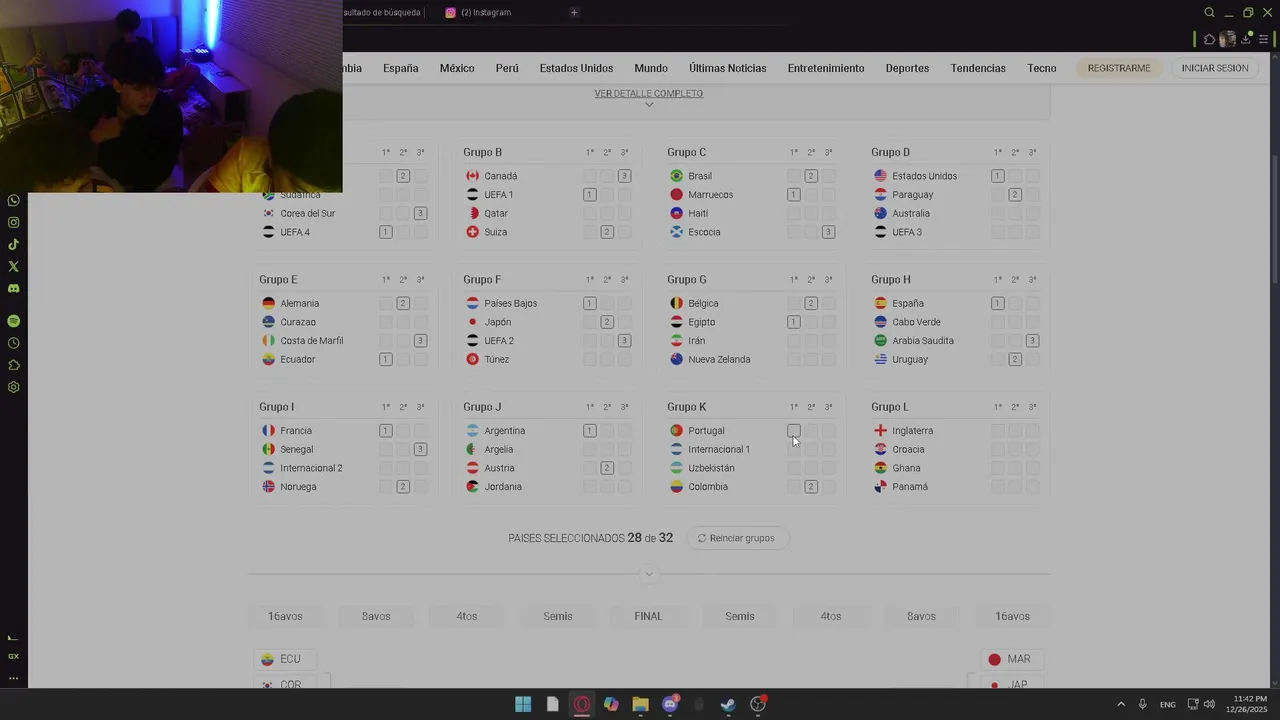This screenshot has width=1280, height=720.
Task: Click the ENG language indicator
Action: (x=1167, y=704)
